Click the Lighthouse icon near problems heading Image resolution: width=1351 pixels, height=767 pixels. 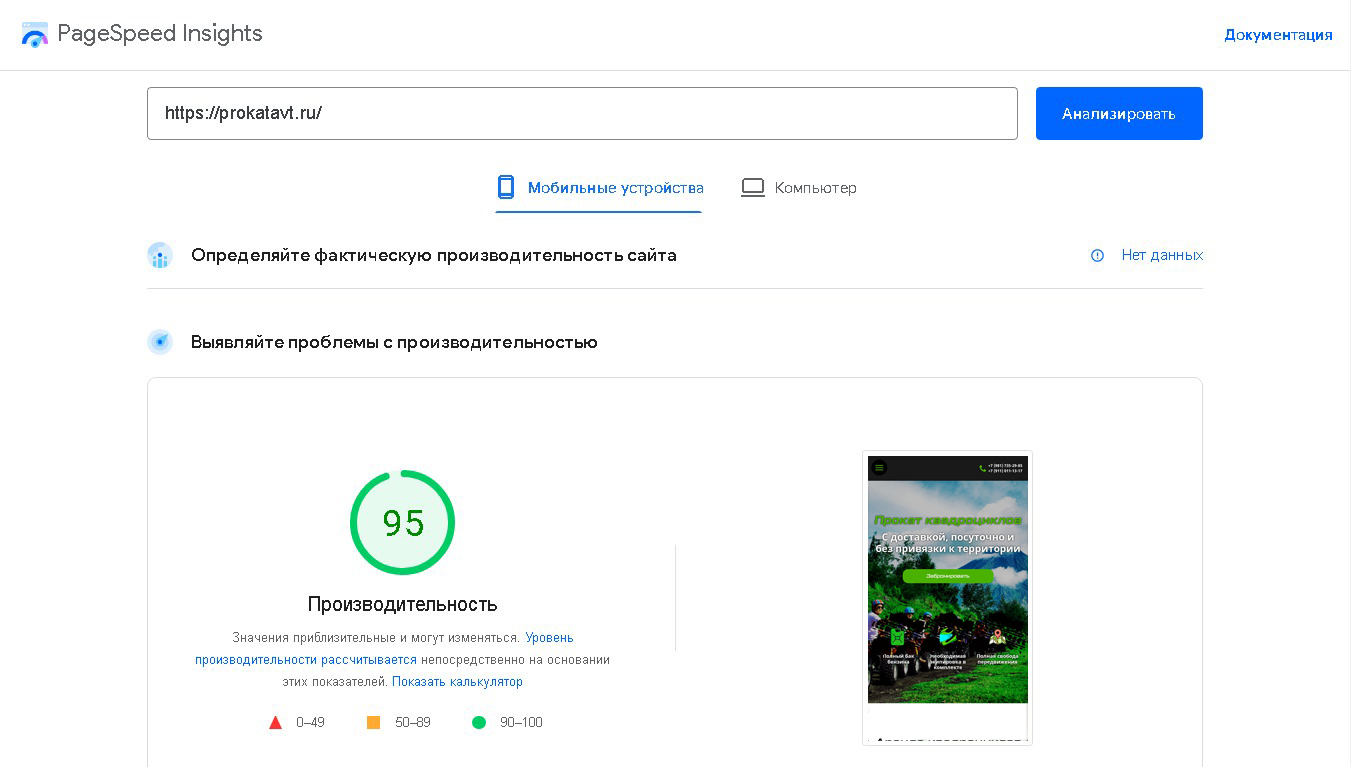[160, 342]
